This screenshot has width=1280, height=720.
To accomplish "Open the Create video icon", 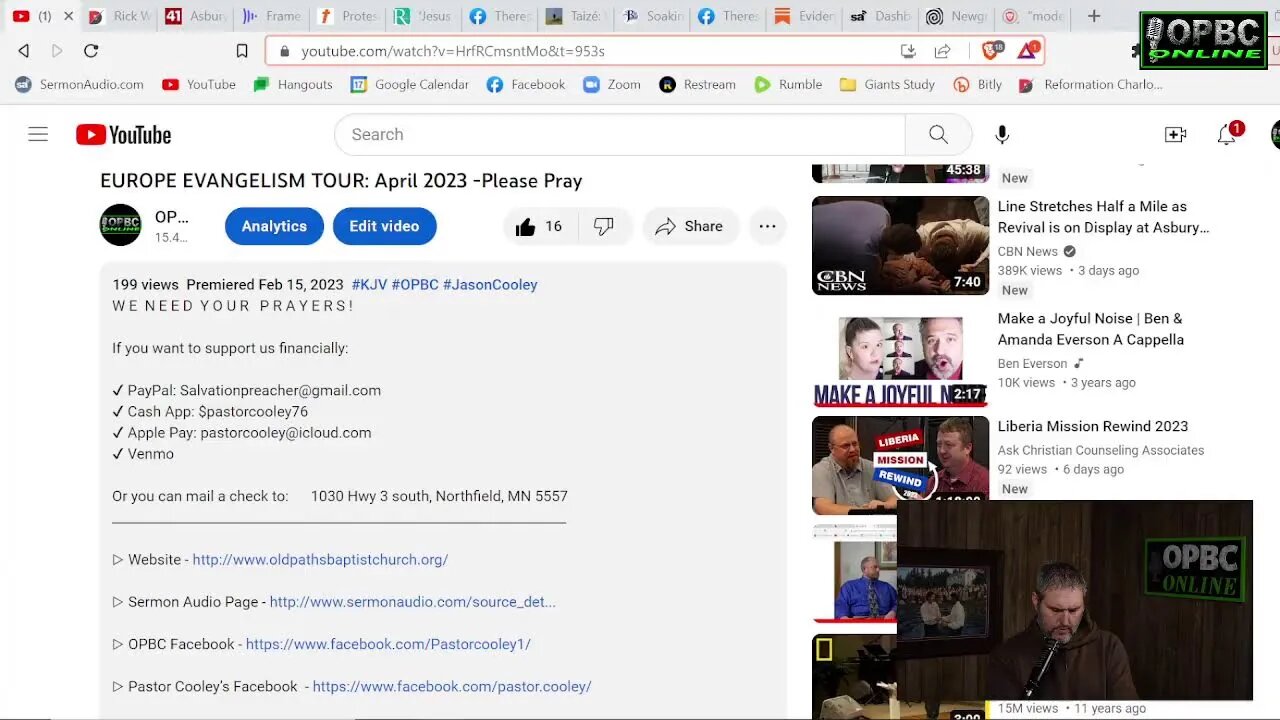I will point(1176,134).
